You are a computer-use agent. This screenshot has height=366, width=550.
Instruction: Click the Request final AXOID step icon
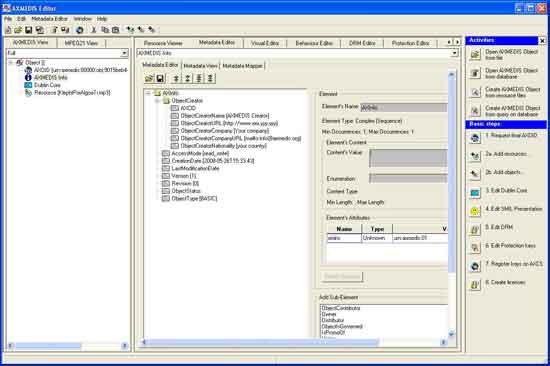point(475,138)
